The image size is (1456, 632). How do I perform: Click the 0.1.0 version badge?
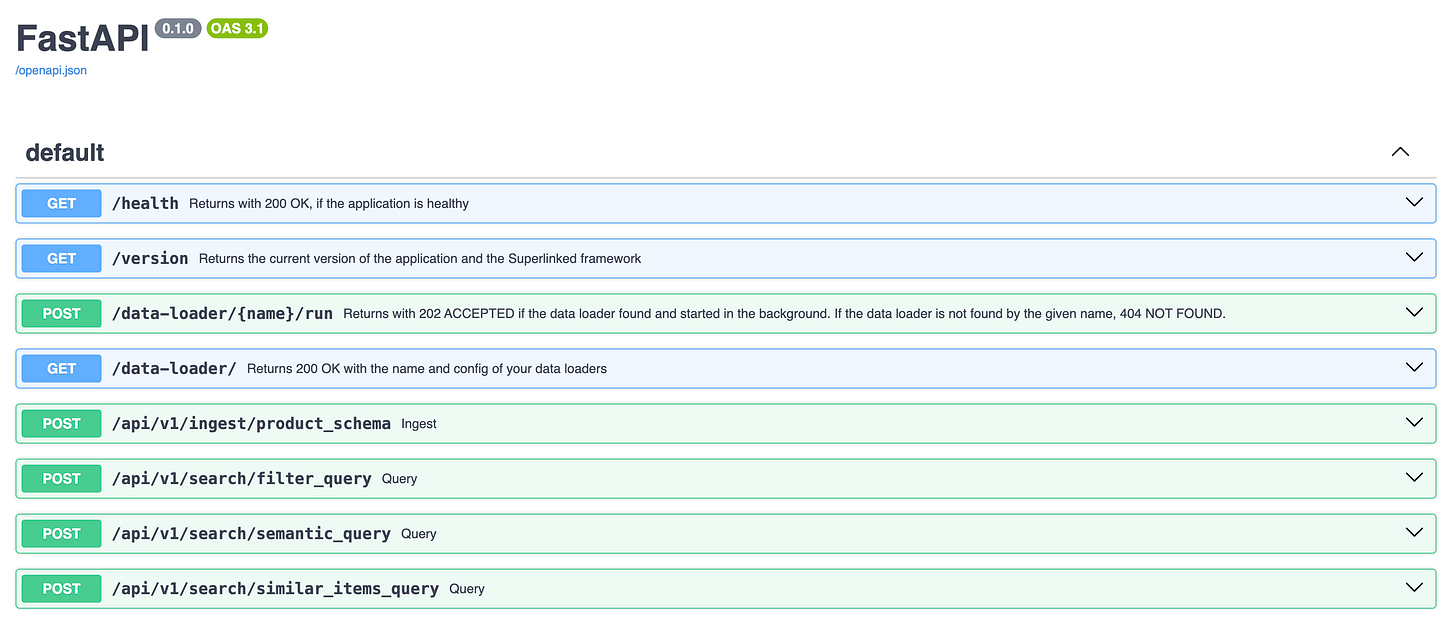tap(178, 29)
